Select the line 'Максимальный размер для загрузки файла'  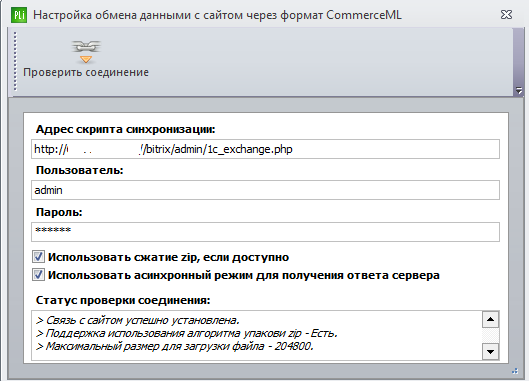[x=174, y=347]
